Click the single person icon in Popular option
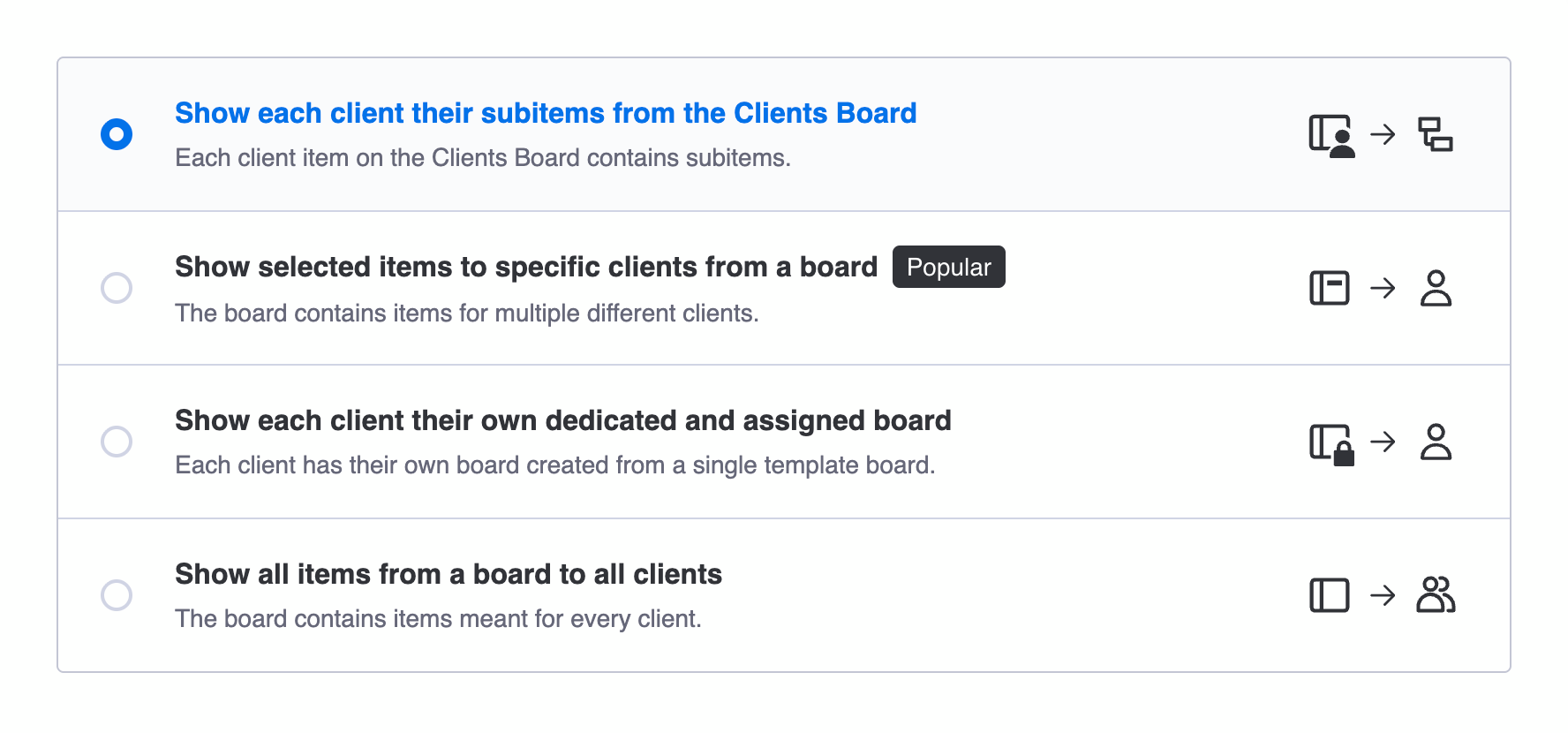The width and height of the screenshot is (1568, 733). 1436,288
